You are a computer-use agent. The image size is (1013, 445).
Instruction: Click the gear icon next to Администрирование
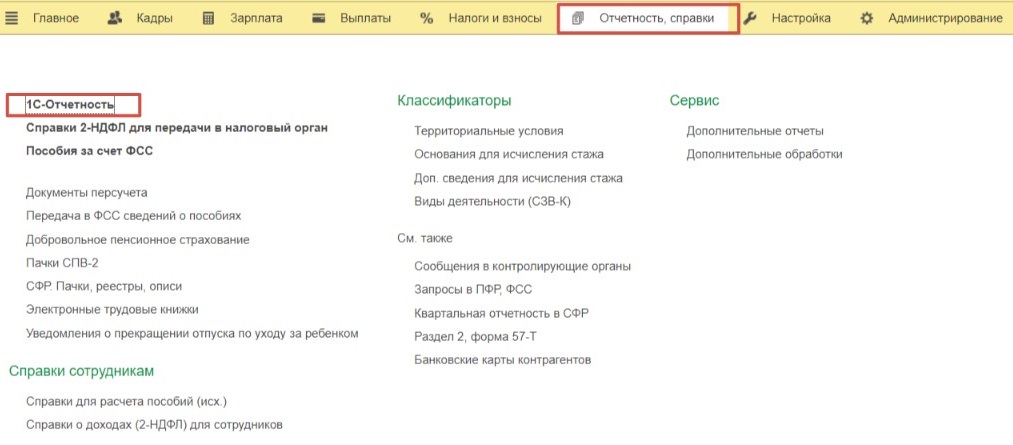point(867,18)
